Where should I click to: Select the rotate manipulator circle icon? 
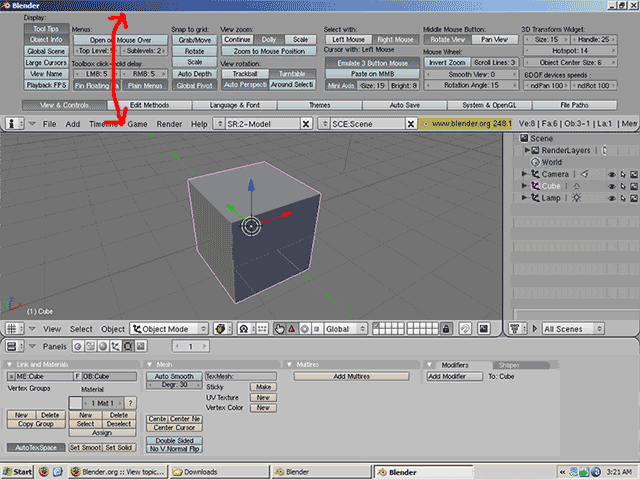[x=304, y=329]
